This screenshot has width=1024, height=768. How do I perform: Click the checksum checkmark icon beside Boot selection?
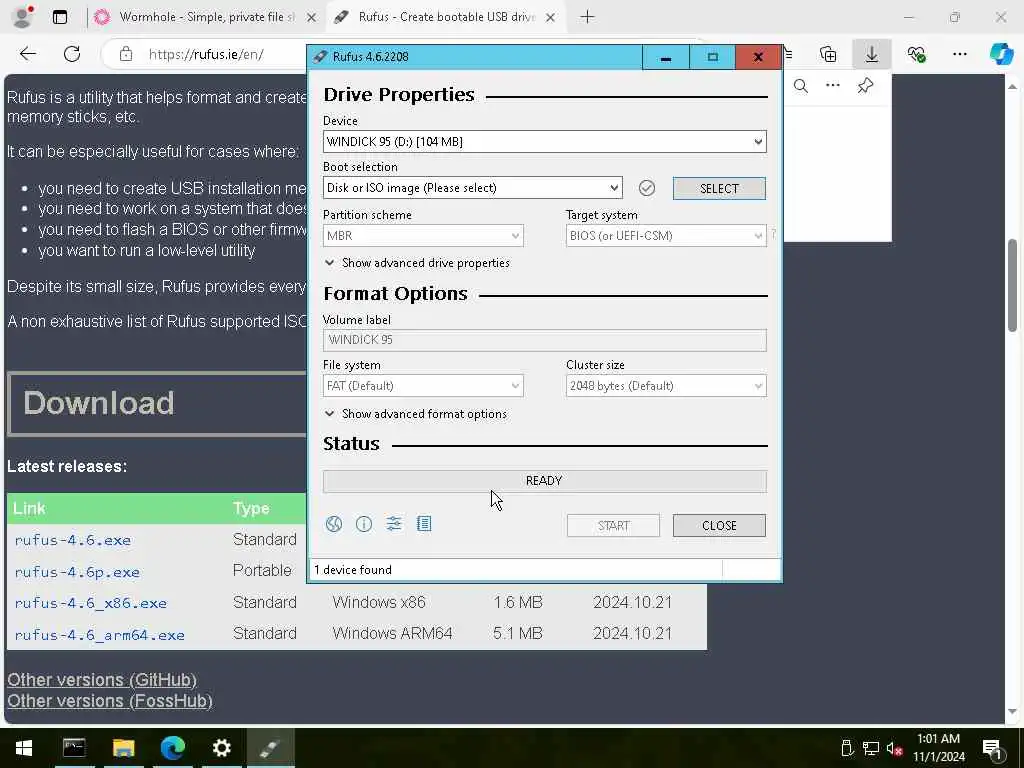pos(647,188)
